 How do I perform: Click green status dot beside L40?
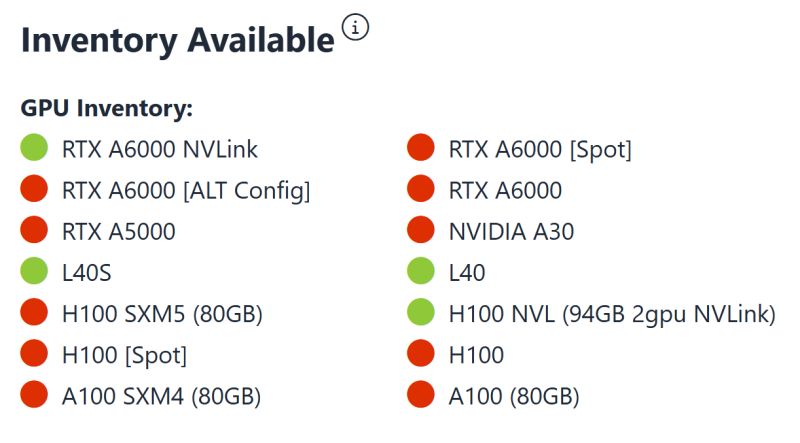point(421,272)
